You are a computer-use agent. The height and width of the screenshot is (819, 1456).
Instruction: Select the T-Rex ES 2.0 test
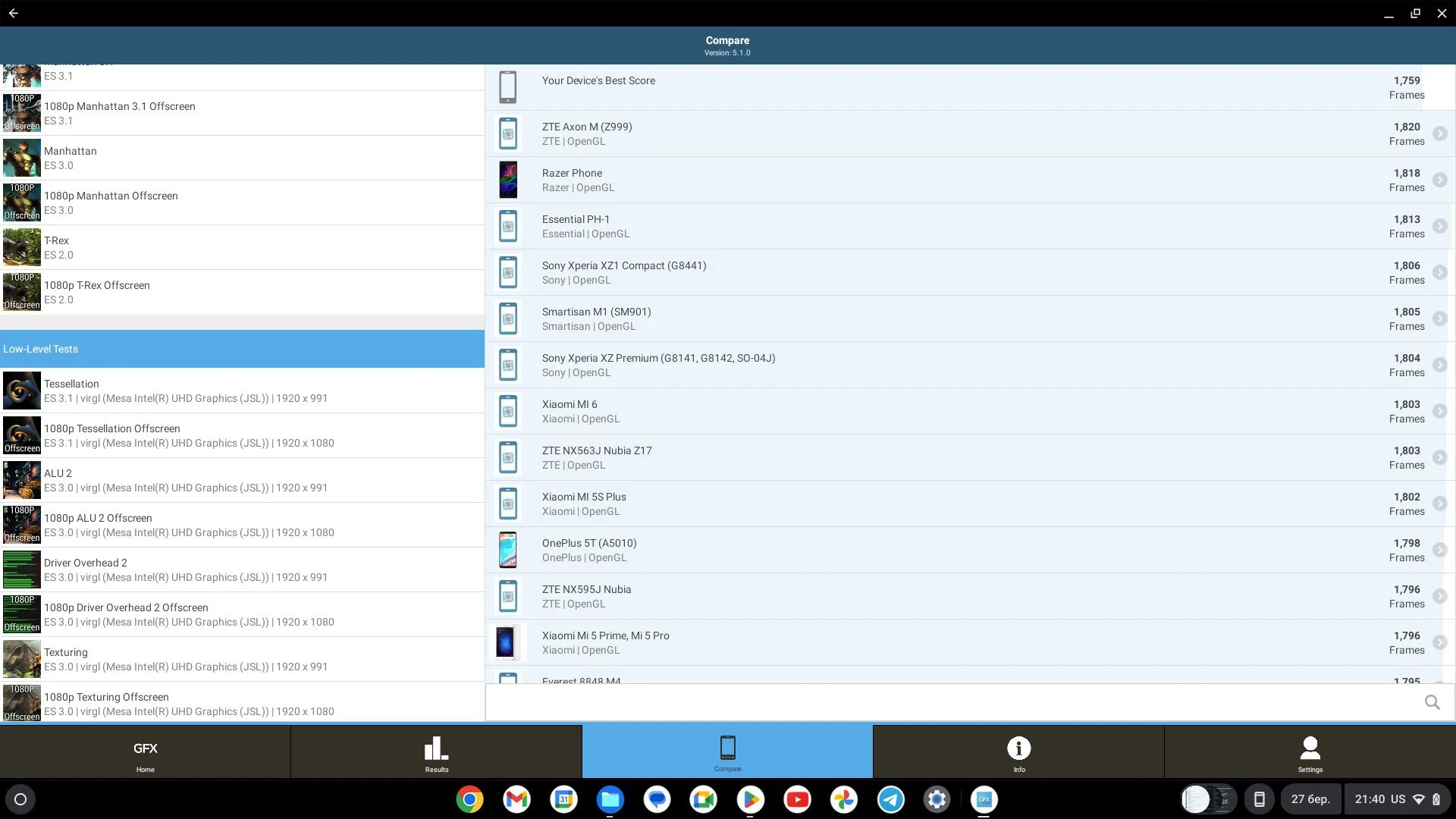point(242,247)
